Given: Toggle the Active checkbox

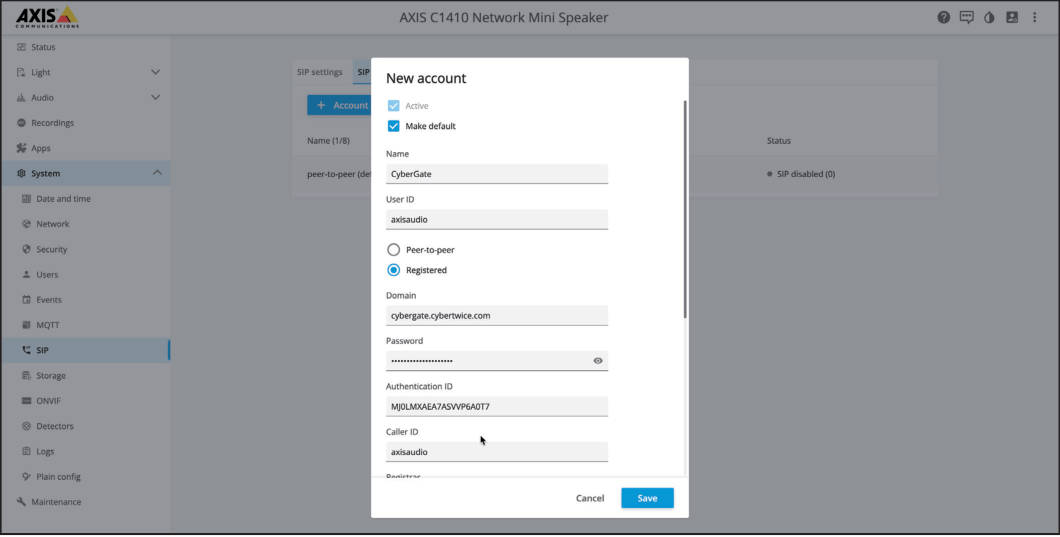Looking at the screenshot, I should (x=393, y=106).
